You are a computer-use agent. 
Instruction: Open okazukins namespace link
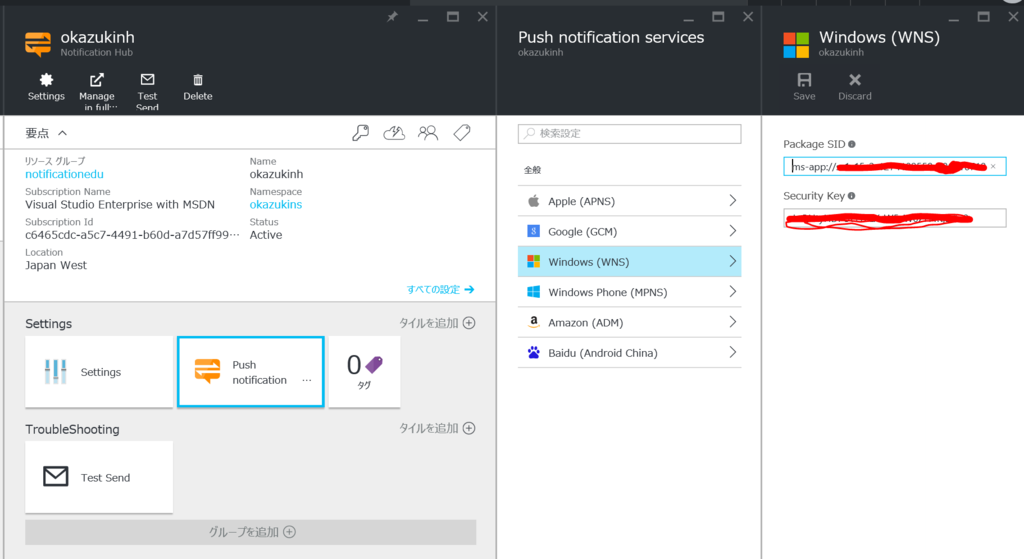(x=276, y=204)
